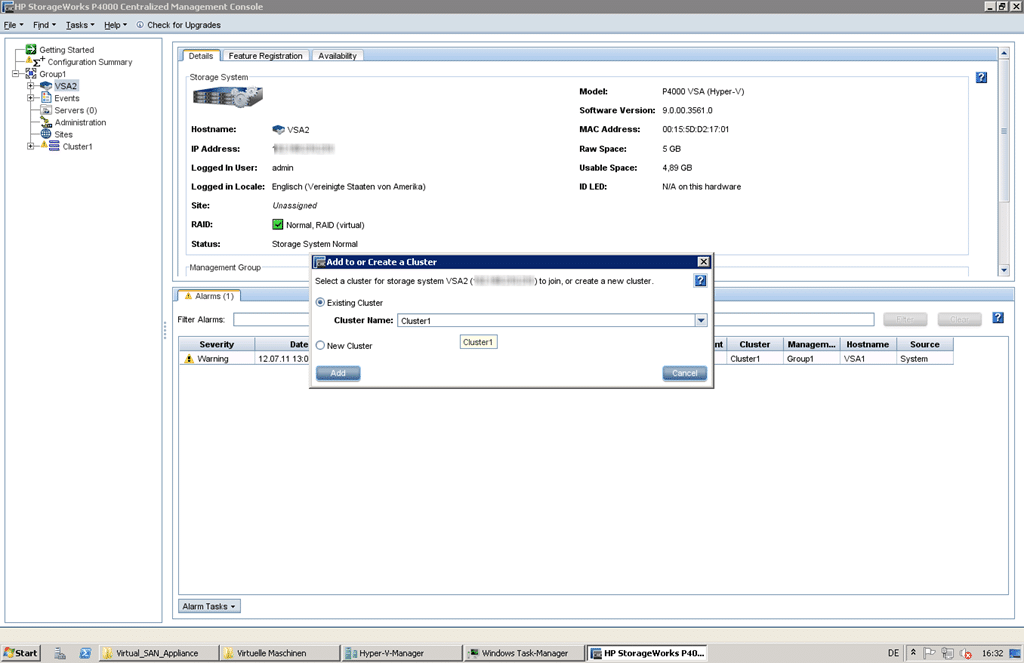Viewport: 1024px width, 663px height.
Task: Switch to Virtuelle Maschinen taskbar window
Action: [280, 653]
